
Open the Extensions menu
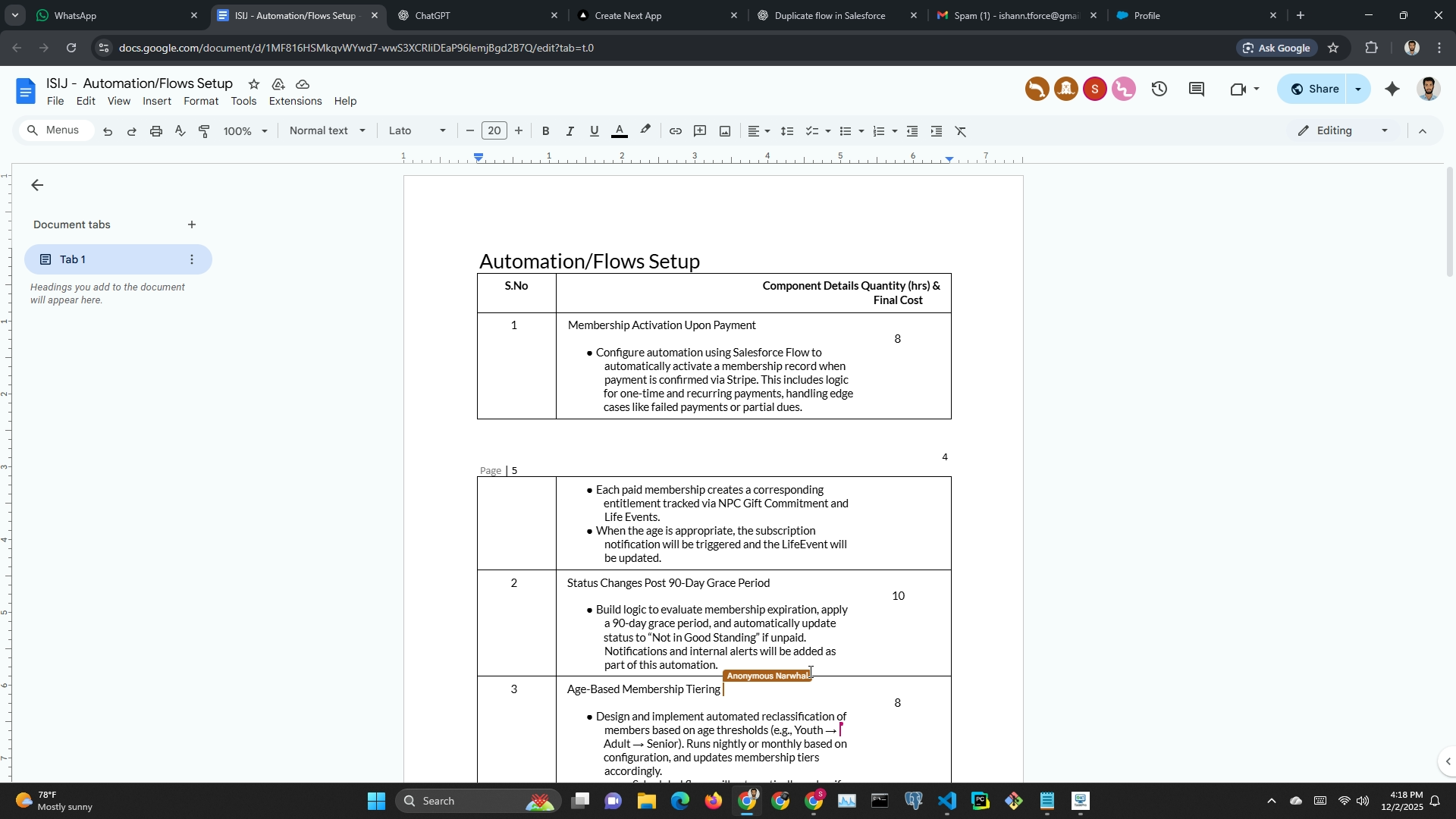pos(295,101)
